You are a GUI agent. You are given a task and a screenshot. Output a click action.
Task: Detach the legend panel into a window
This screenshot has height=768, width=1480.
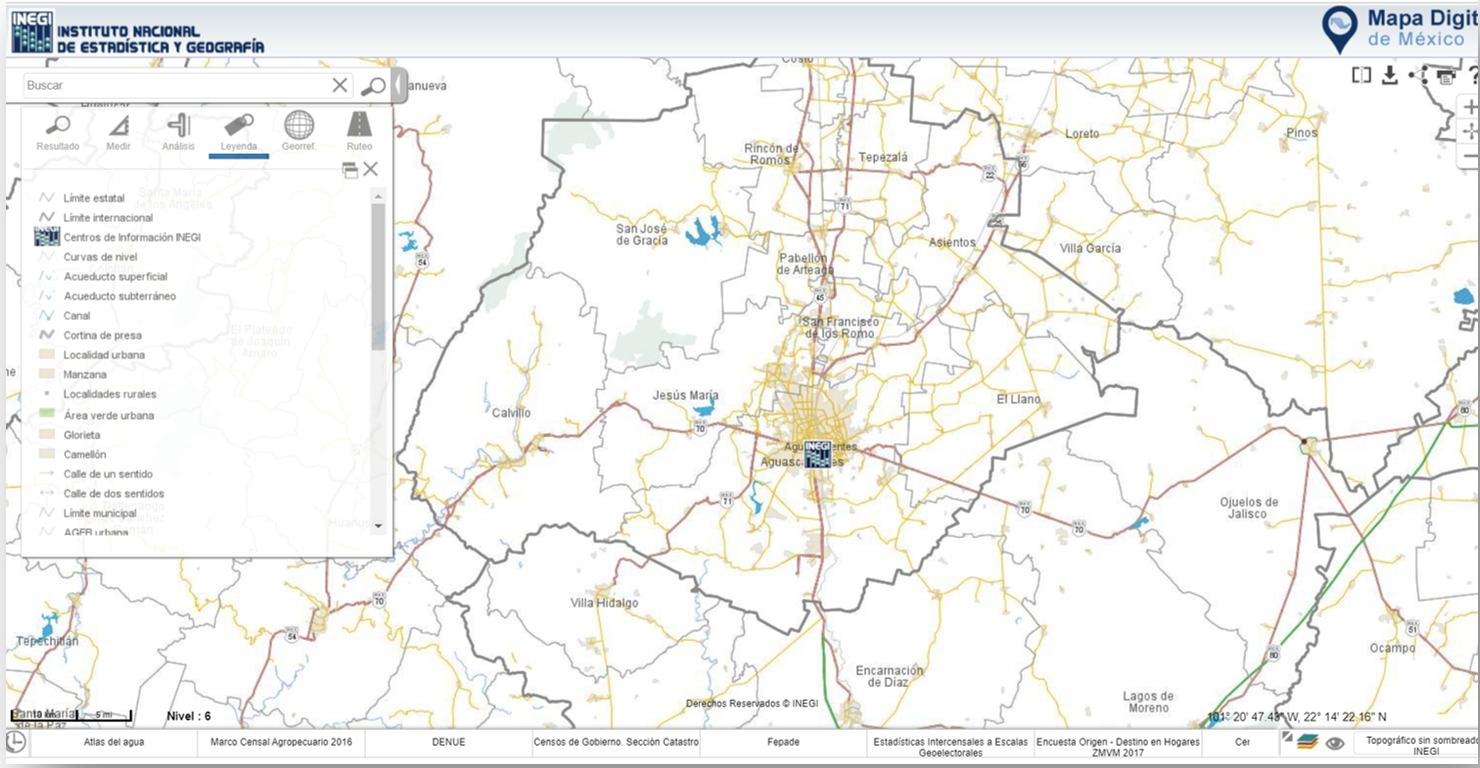(x=350, y=170)
